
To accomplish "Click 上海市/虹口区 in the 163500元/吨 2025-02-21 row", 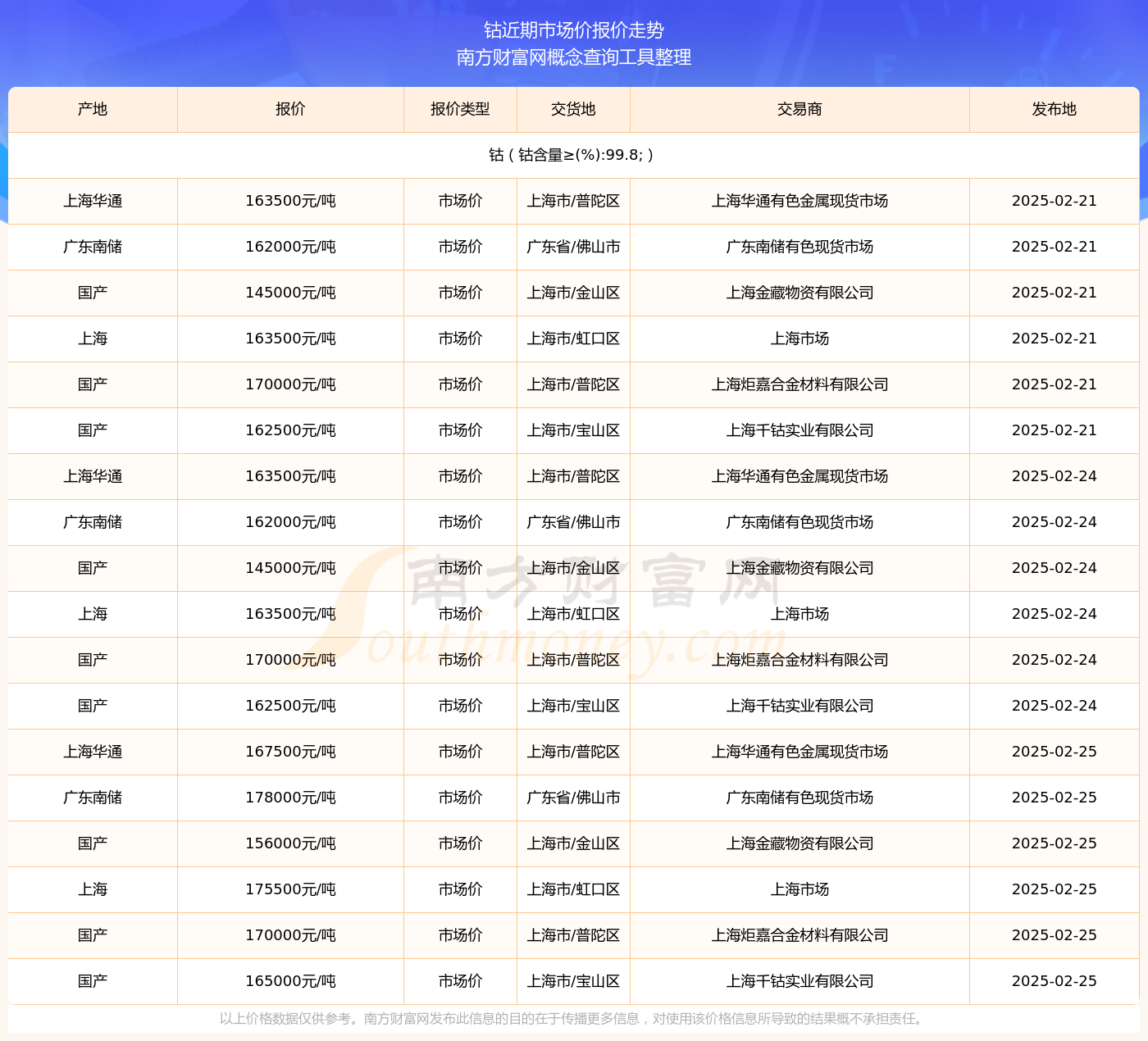I will point(573,339).
